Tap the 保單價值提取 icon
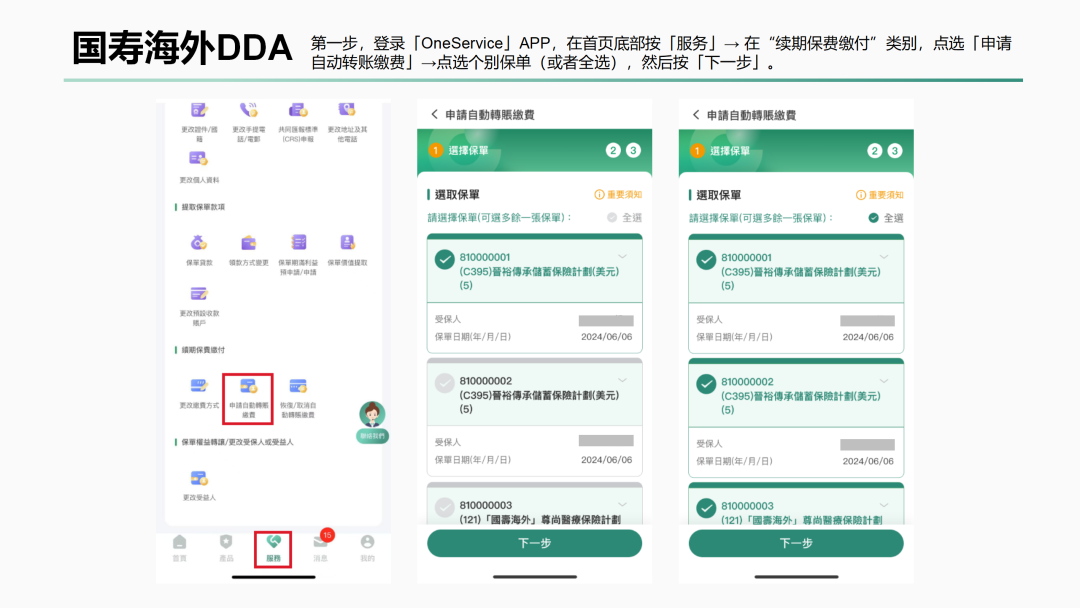 tap(347, 242)
